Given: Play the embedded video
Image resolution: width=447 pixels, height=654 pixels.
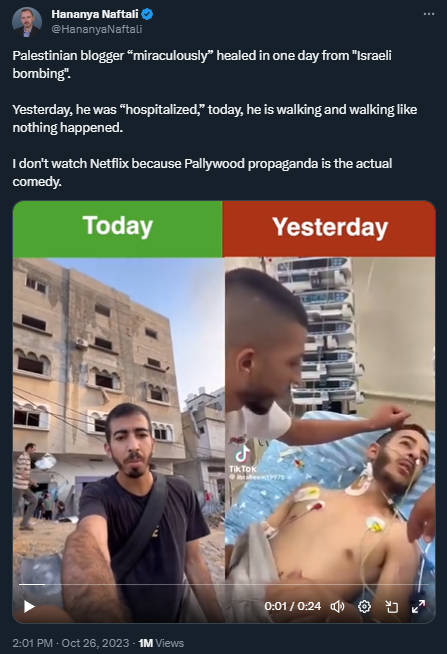Looking at the screenshot, I should click(29, 606).
